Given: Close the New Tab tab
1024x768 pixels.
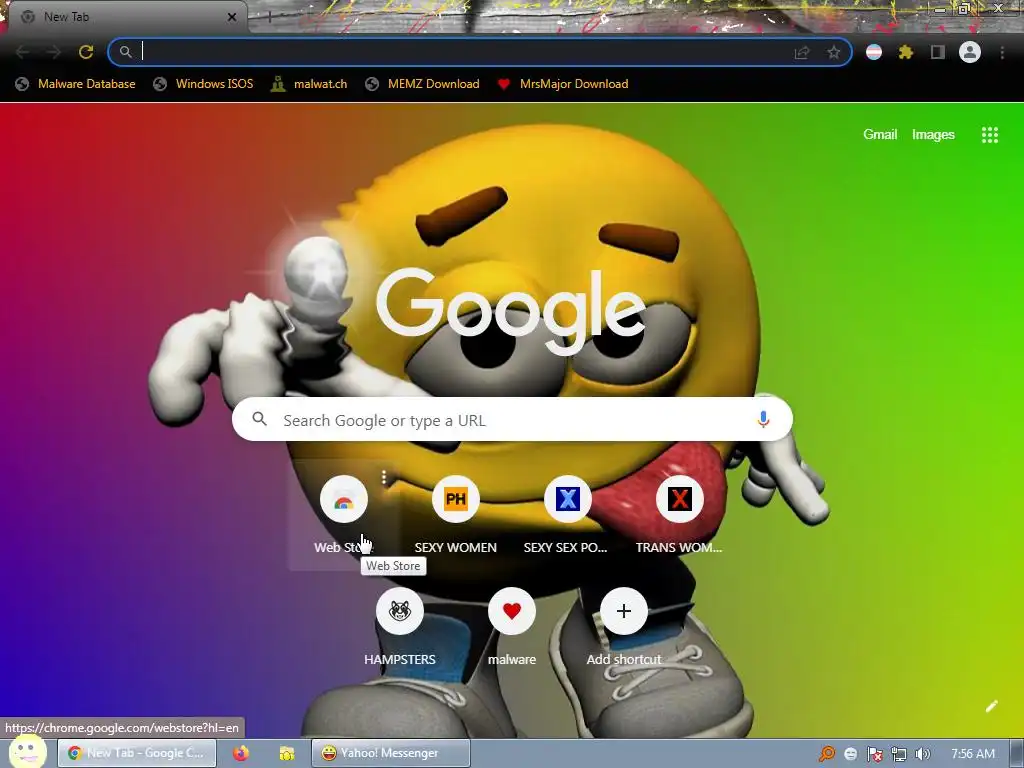Looking at the screenshot, I should [x=232, y=17].
